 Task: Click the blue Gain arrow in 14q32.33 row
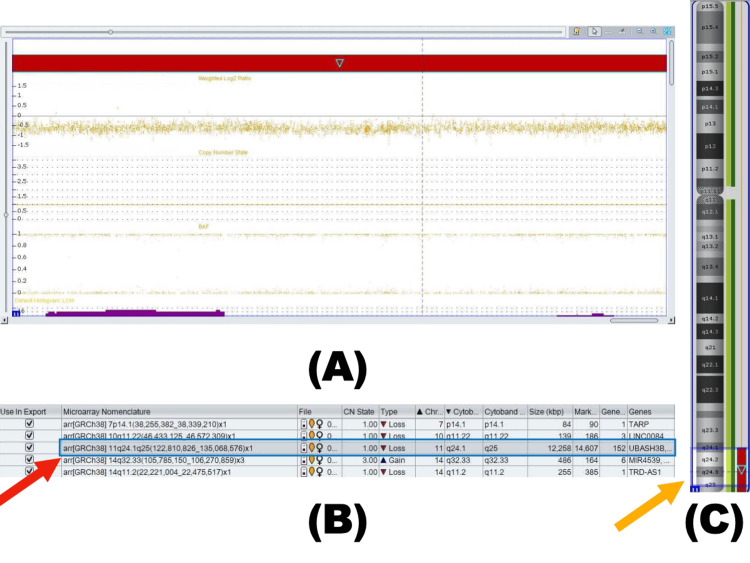tap(383, 460)
